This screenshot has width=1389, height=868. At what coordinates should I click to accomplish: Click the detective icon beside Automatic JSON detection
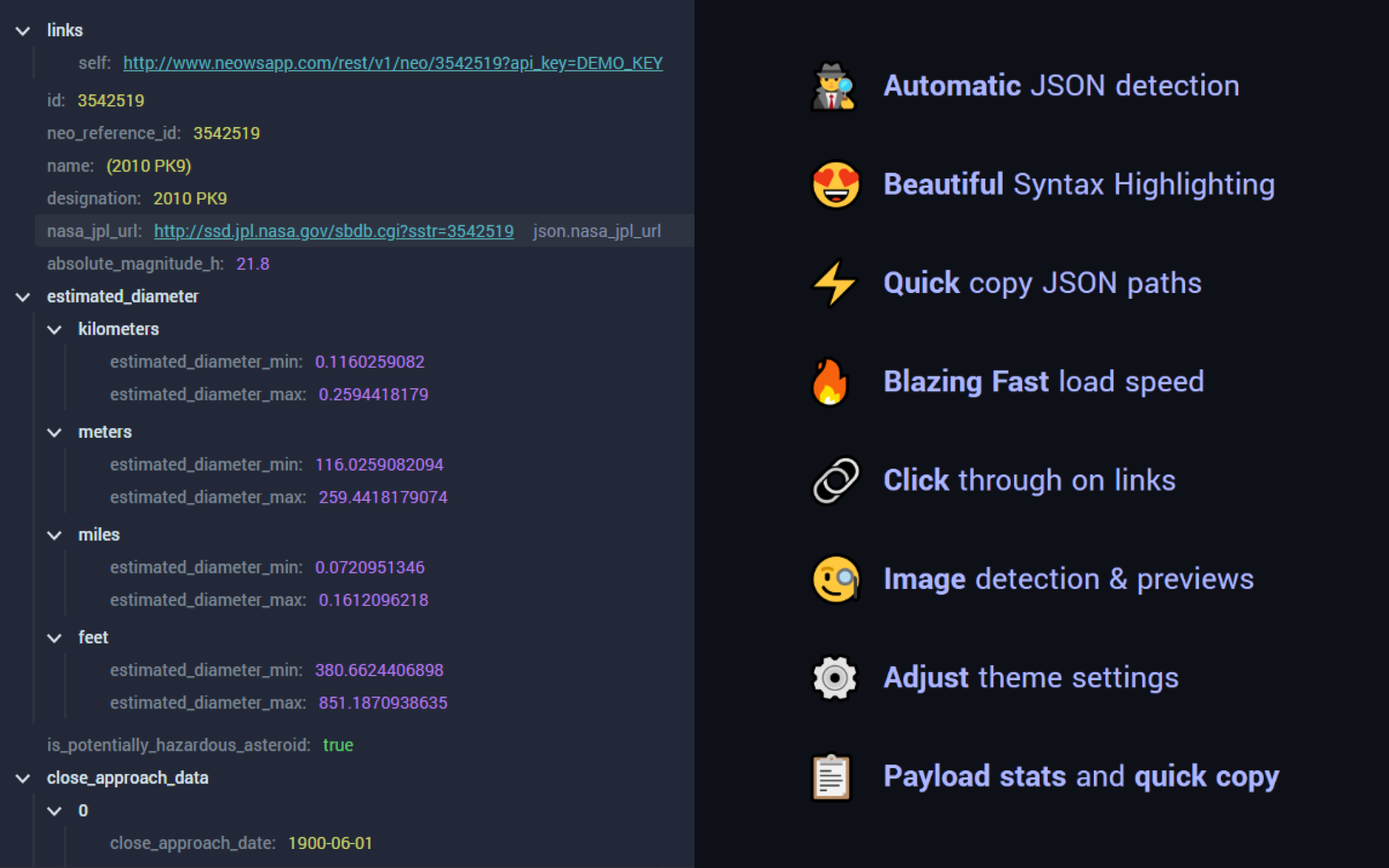coord(834,87)
